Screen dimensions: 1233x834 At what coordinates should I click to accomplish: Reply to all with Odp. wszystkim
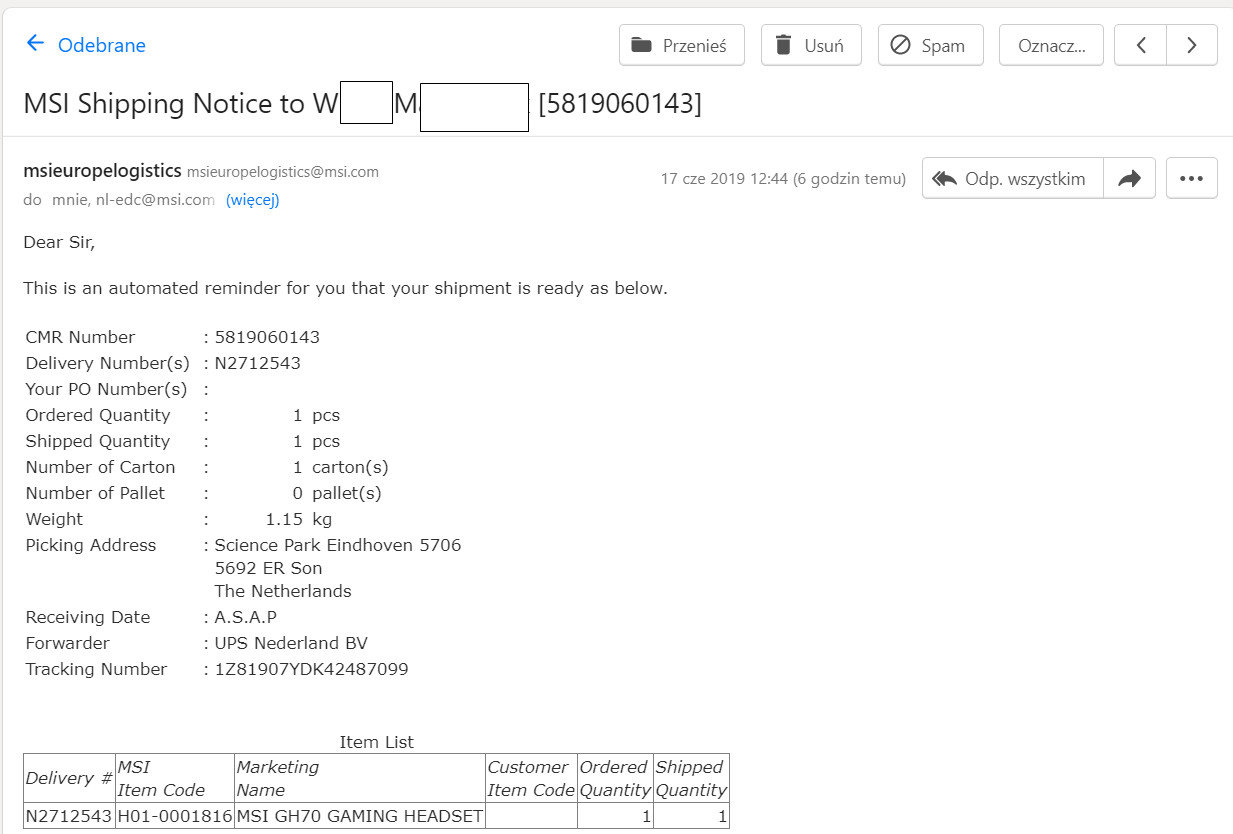[1012, 178]
